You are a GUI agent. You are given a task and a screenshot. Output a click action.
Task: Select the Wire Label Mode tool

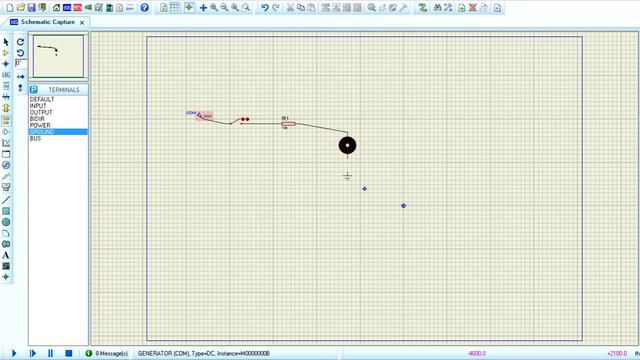6,75
